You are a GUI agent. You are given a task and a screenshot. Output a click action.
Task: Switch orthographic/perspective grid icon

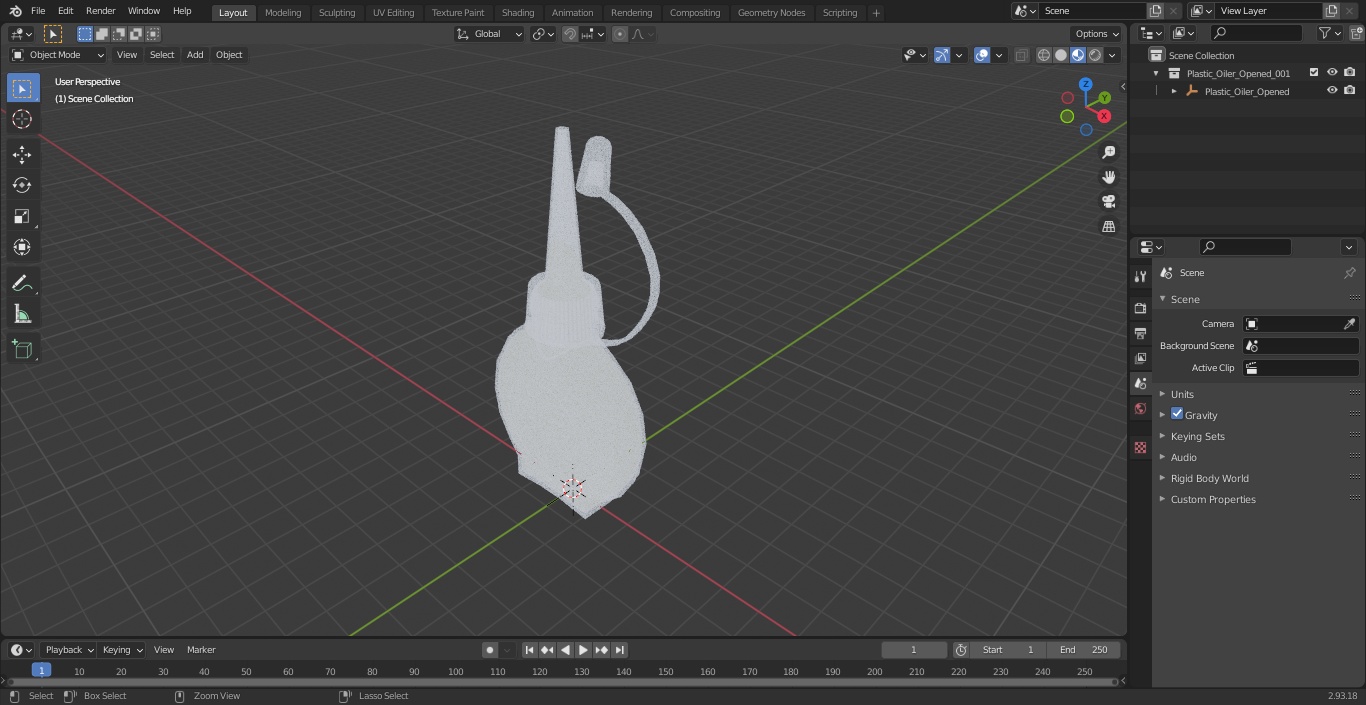point(1108,227)
